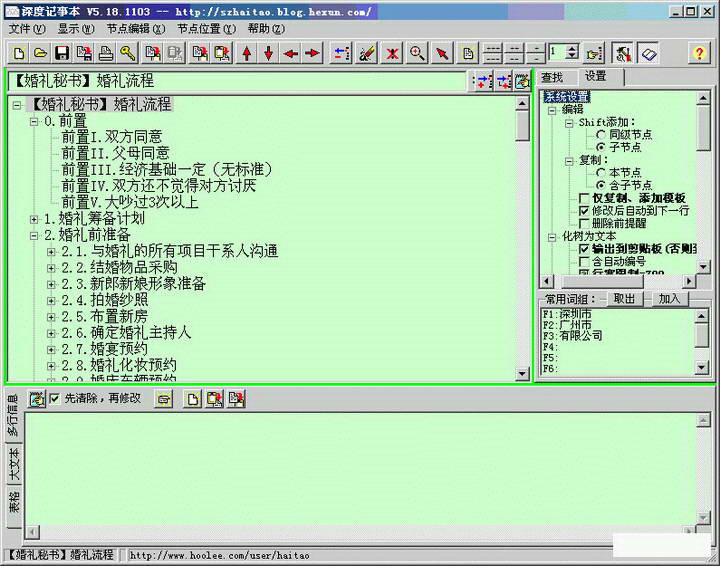Click the magnifier search icon in toolbar
Image resolution: width=720 pixels, height=566 pixels.
pos(417,54)
